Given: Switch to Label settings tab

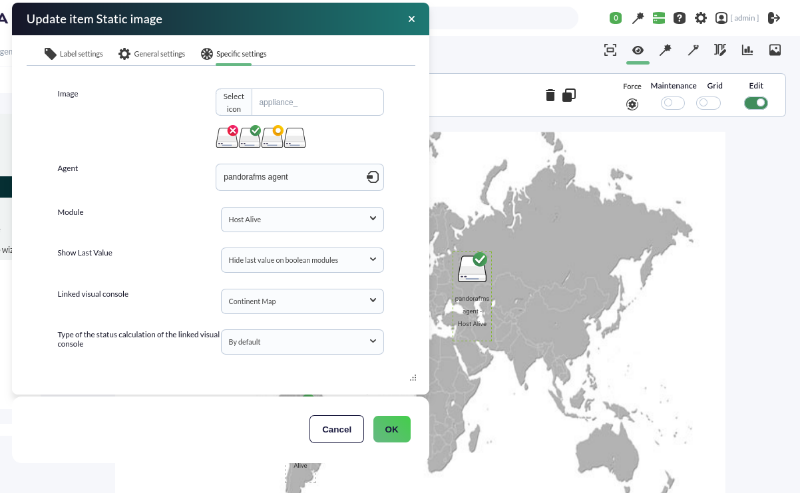Looking at the screenshot, I should [74, 54].
